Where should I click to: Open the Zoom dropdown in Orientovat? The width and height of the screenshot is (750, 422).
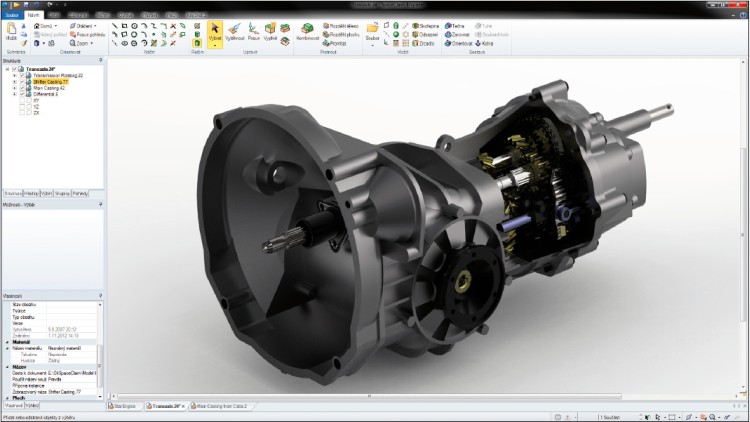[x=85, y=43]
